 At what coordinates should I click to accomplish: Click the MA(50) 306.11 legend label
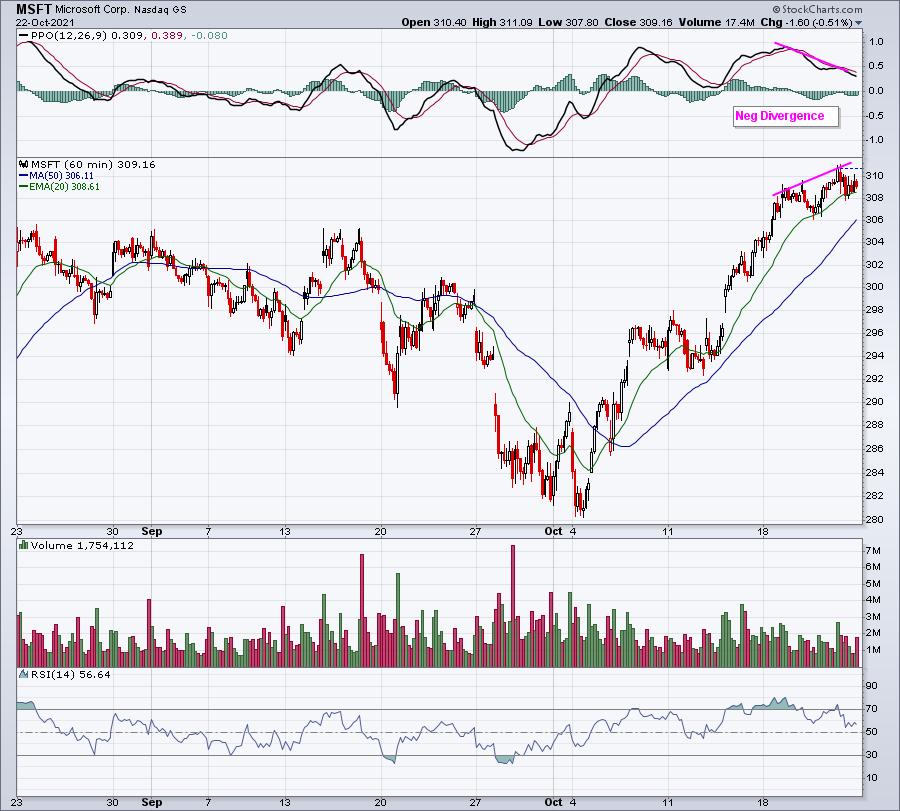(x=62, y=175)
